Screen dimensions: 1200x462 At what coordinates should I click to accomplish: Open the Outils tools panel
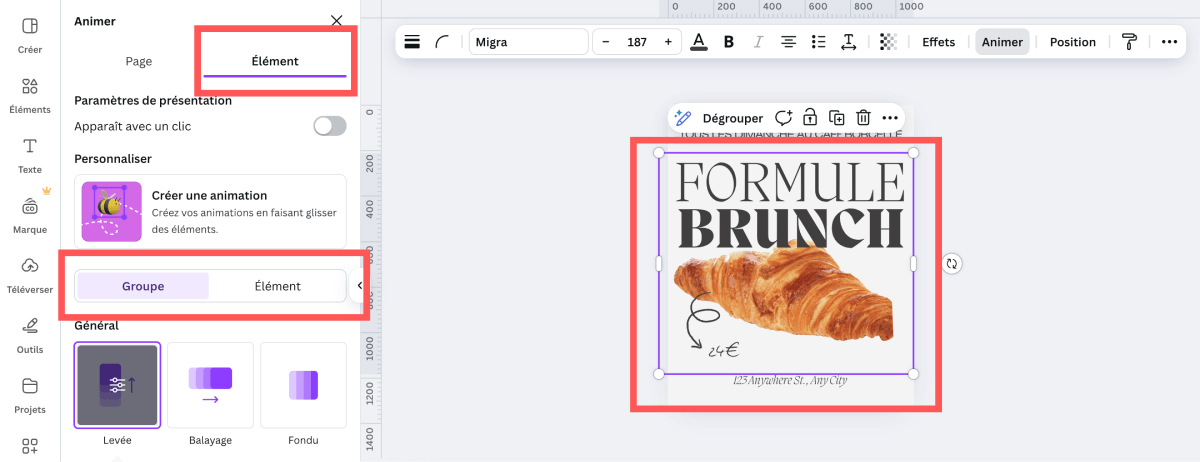click(29, 335)
